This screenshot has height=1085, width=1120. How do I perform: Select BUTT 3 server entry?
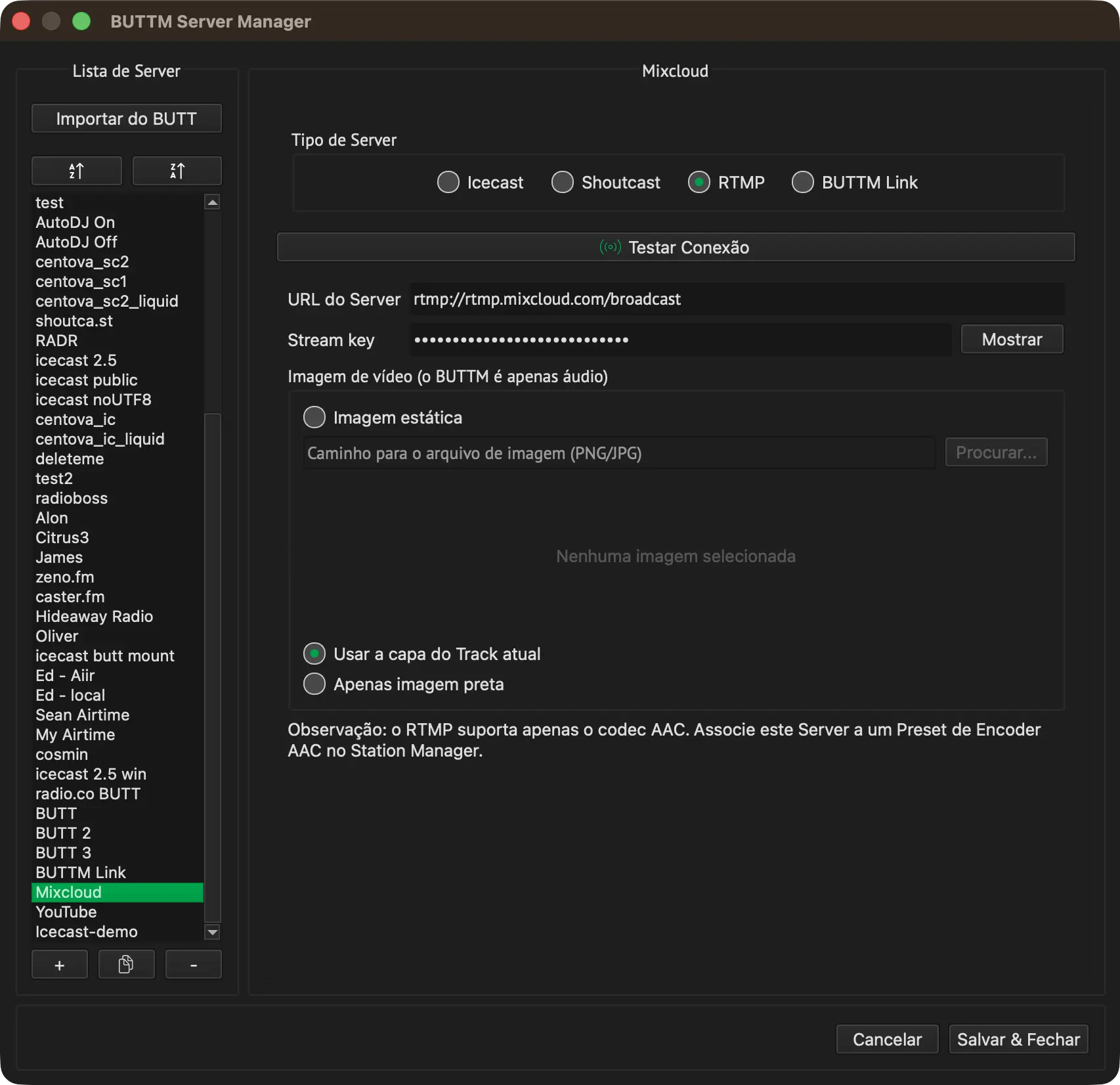pyautogui.click(x=118, y=852)
